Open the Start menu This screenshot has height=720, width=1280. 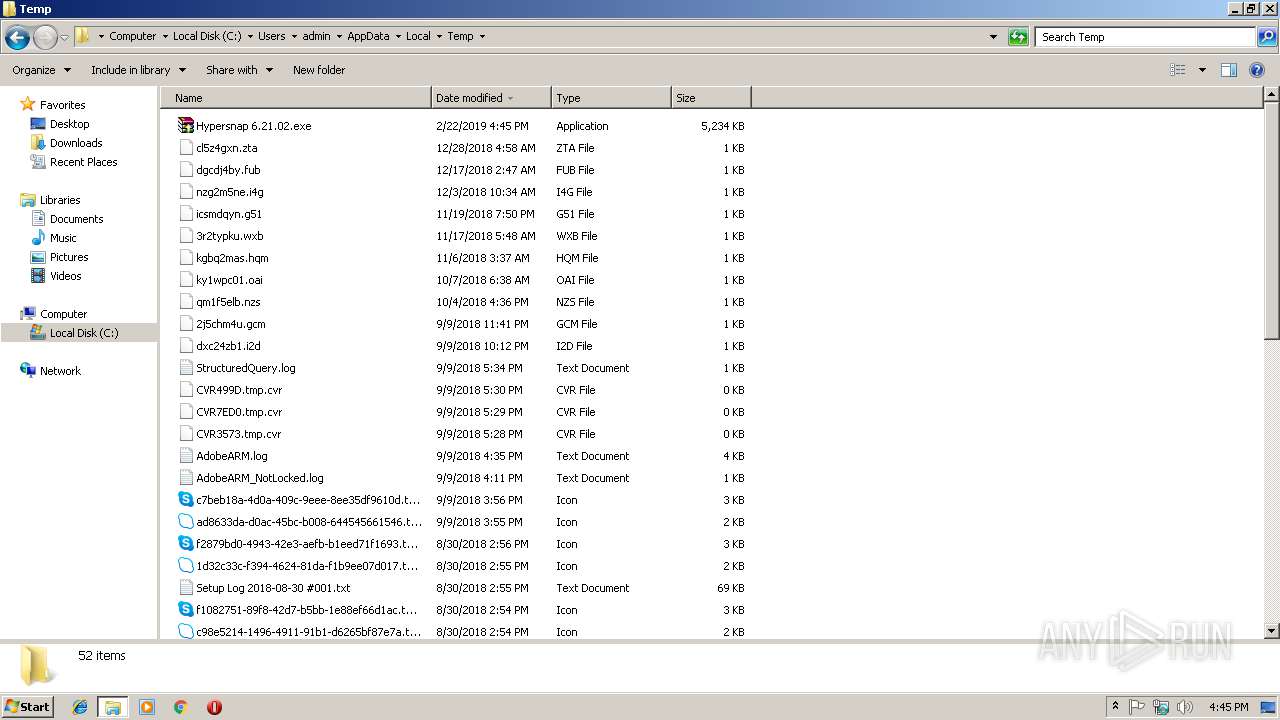tap(27, 706)
